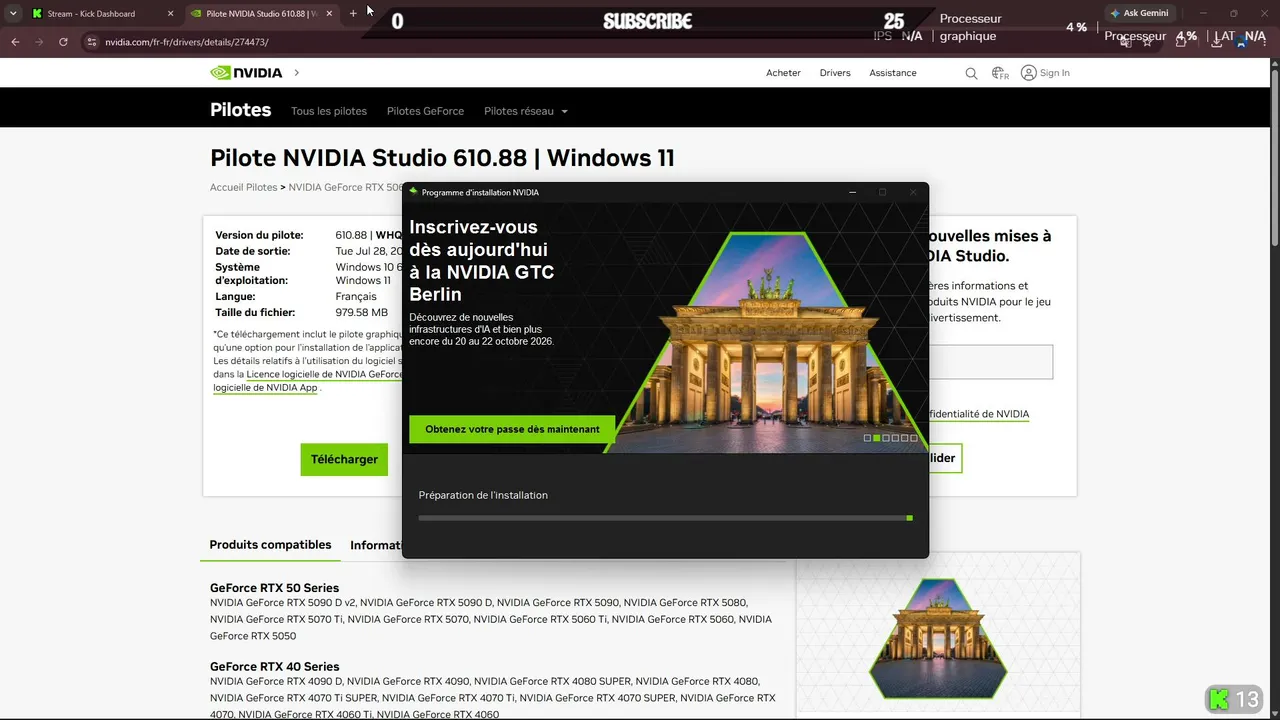Click the Version du pilote label
This screenshot has width=1280, height=720.
click(261, 236)
